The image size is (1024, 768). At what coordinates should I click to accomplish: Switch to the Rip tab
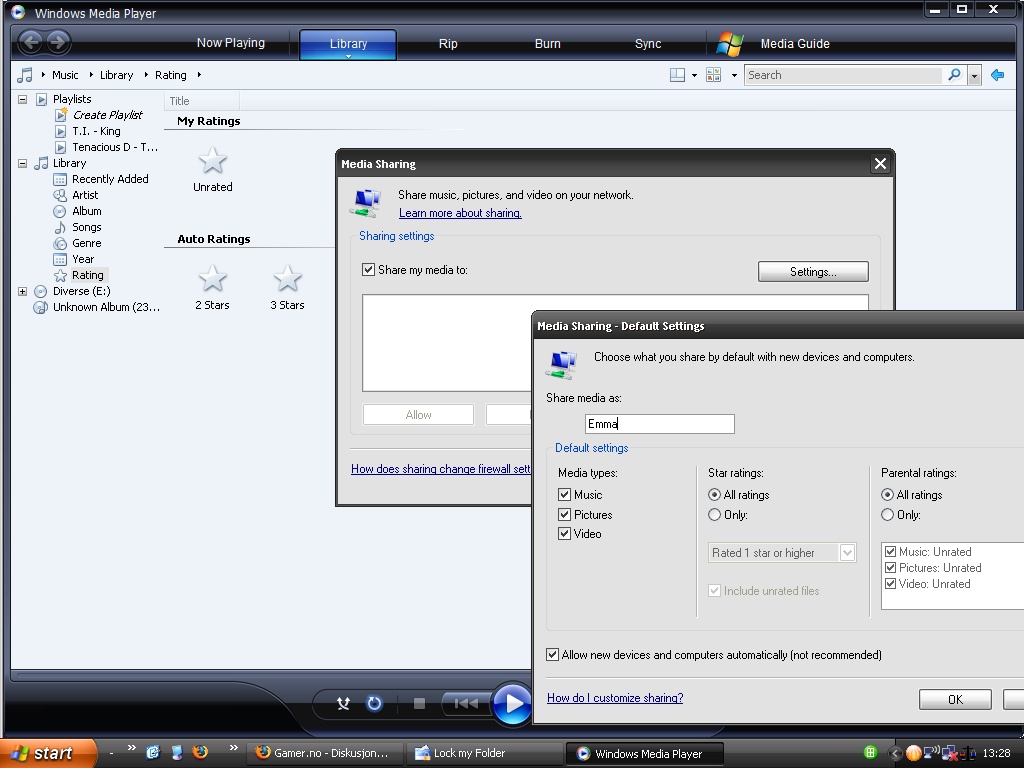click(448, 44)
